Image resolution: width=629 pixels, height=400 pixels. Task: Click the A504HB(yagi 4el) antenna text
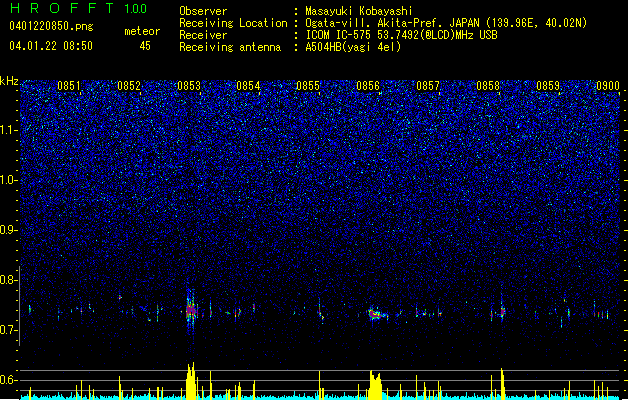point(353,47)
